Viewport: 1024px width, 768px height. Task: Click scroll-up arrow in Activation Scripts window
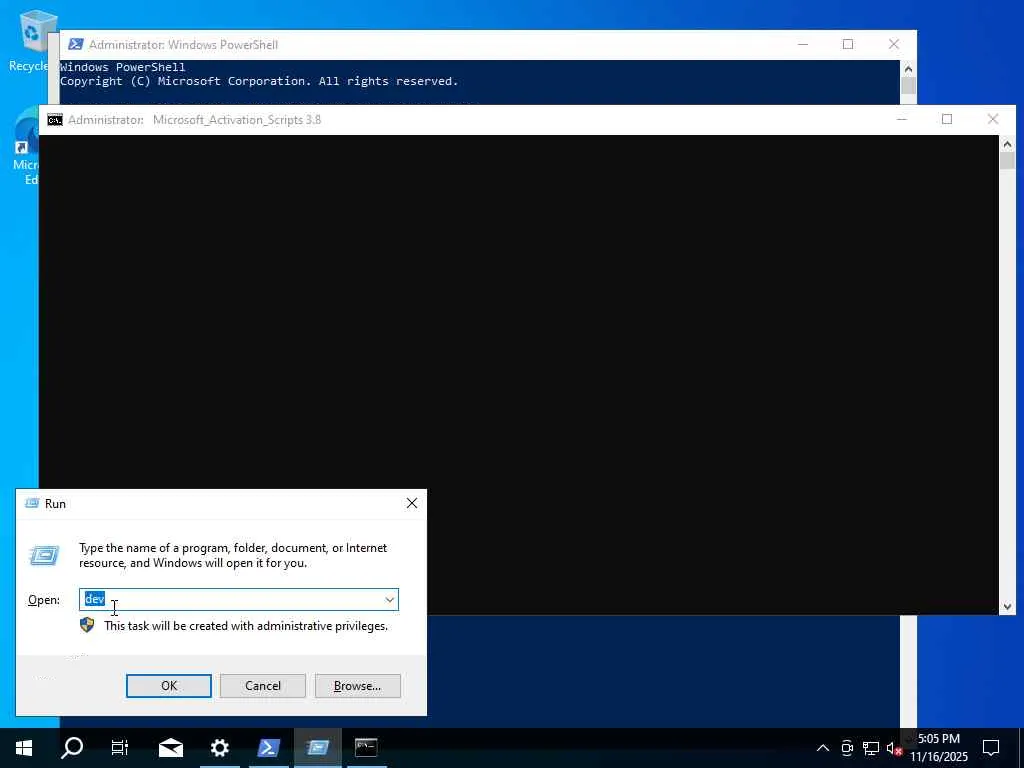click(1007, 144)
